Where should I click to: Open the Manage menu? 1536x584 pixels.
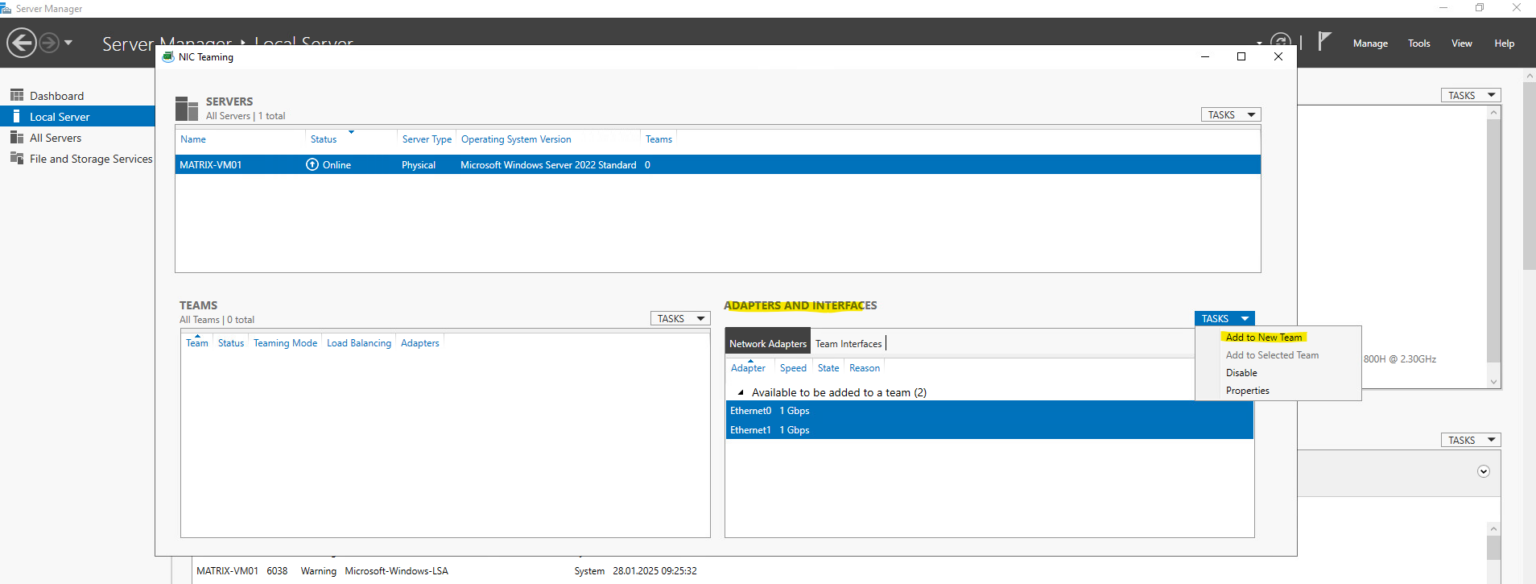1369,42
